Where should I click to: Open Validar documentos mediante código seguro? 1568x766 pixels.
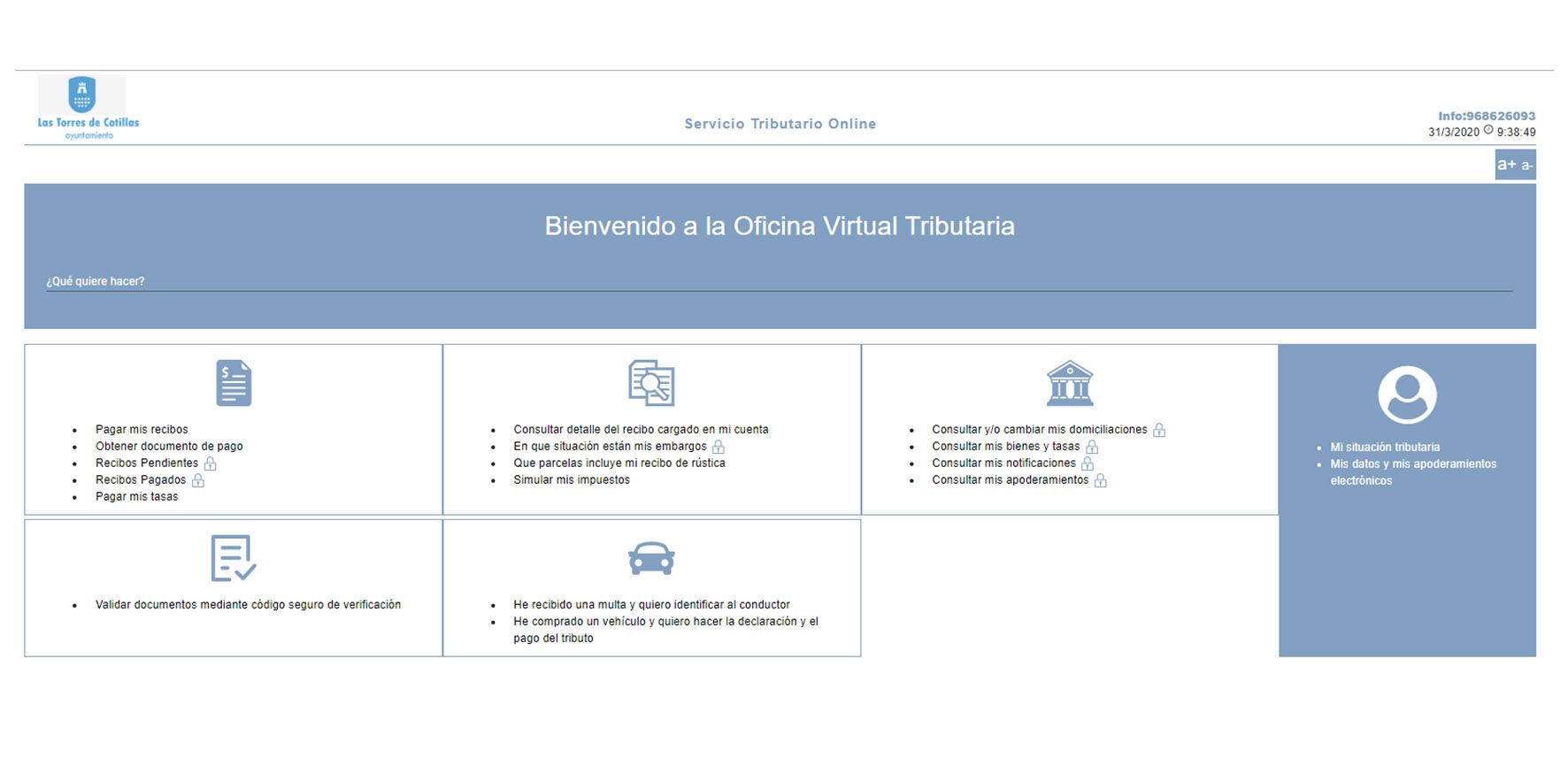pyautogui.click(x=248, y=605)
